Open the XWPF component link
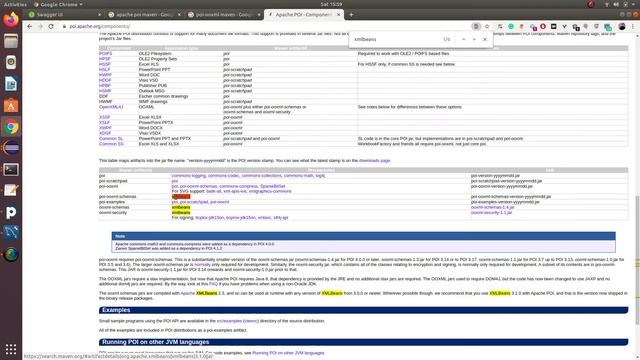Image resolution: width=640 pixels, height=360 pixels. pyautogui.click(x=105, y=128)
